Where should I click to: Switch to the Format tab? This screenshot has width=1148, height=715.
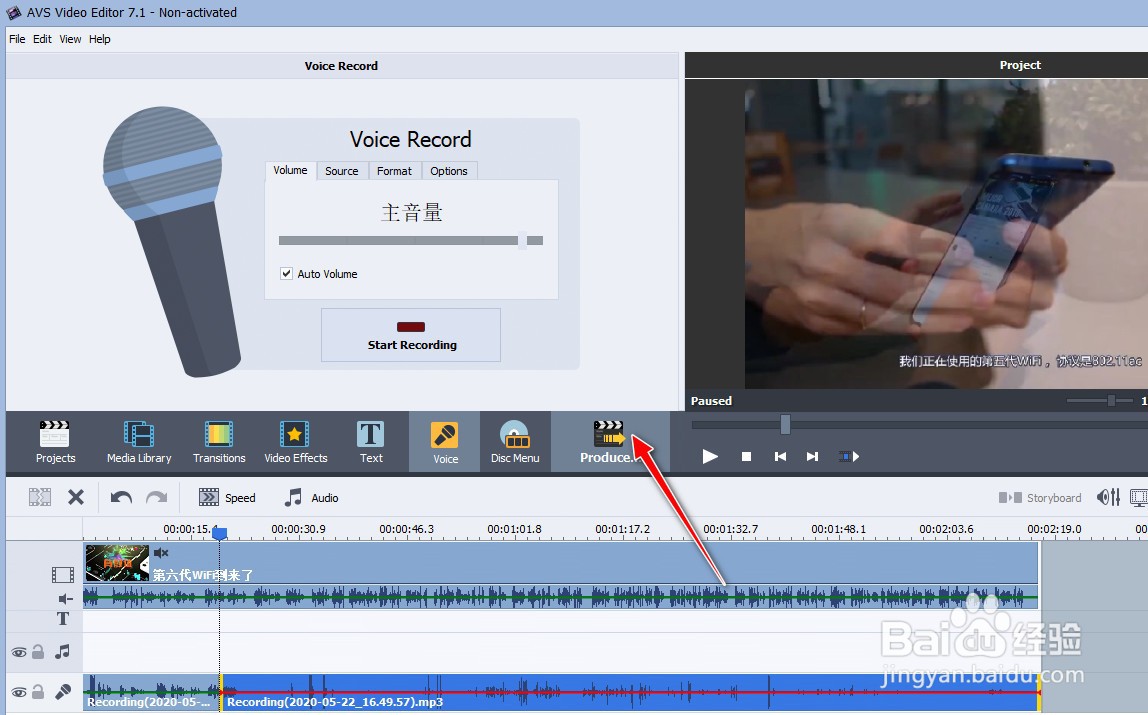pos(394,170)
